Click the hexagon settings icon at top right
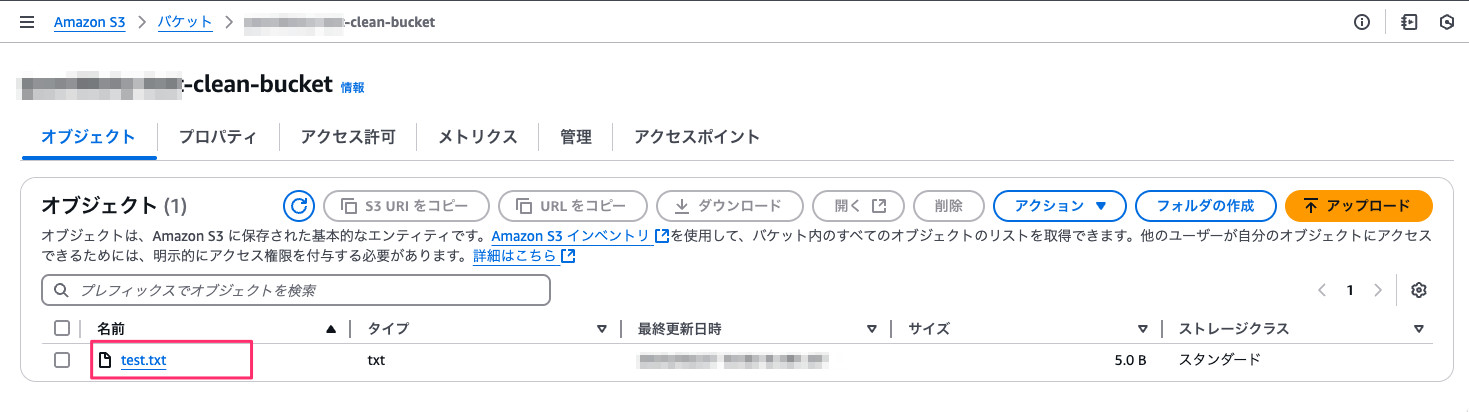Screen dimensions: 1469x412 coord(1446,22)
